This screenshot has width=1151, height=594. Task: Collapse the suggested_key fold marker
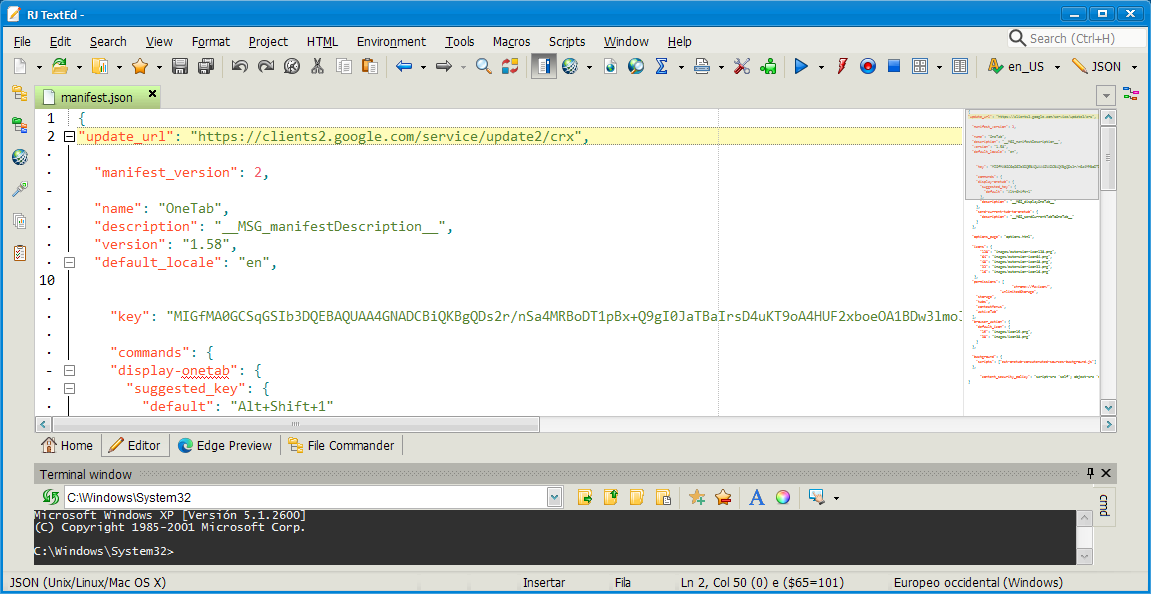click(x=69, y=388)
